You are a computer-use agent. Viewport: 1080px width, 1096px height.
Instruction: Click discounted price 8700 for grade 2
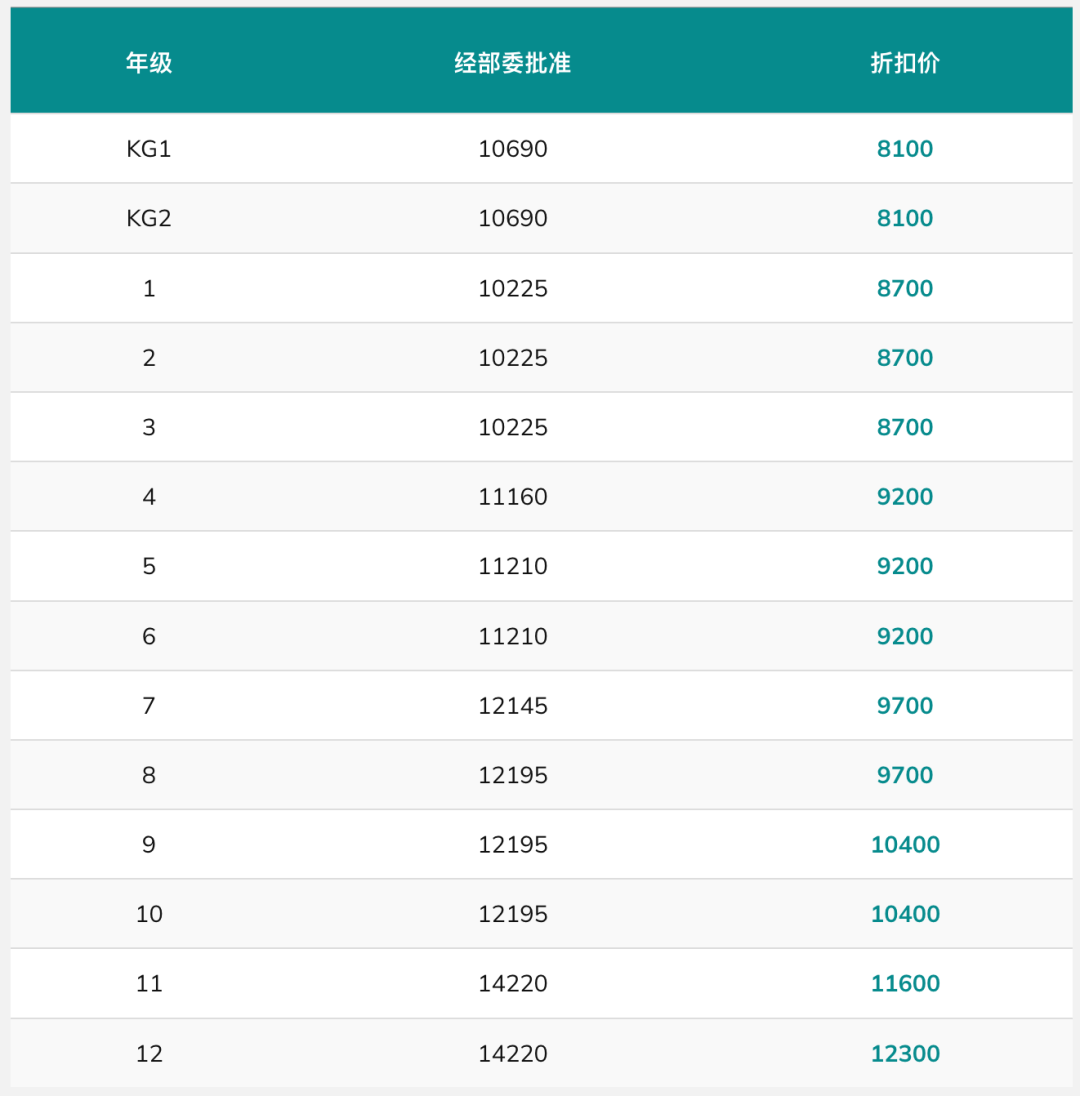(x=905, y=358)
